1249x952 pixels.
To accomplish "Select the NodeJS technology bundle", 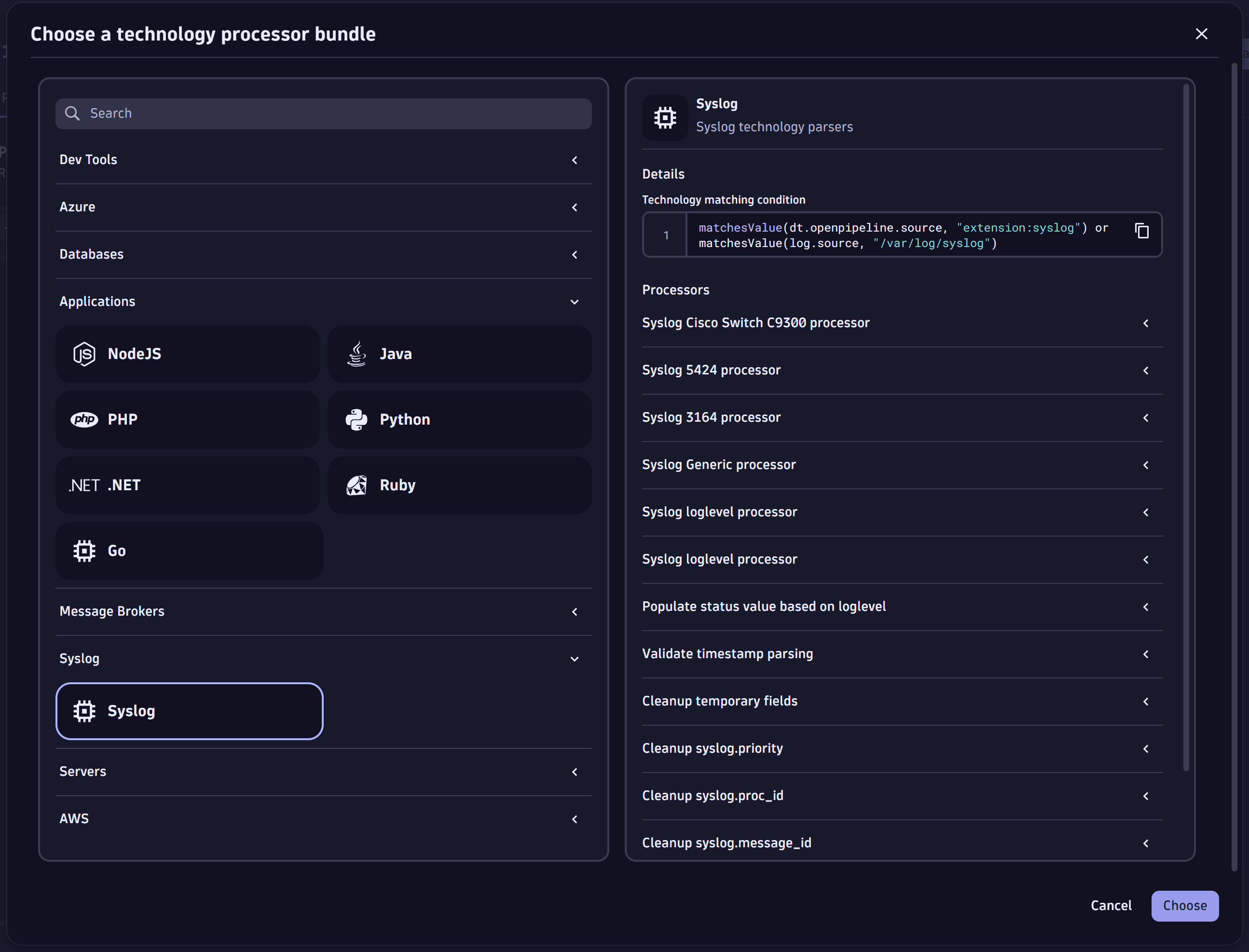I will (x=187, y=354).
